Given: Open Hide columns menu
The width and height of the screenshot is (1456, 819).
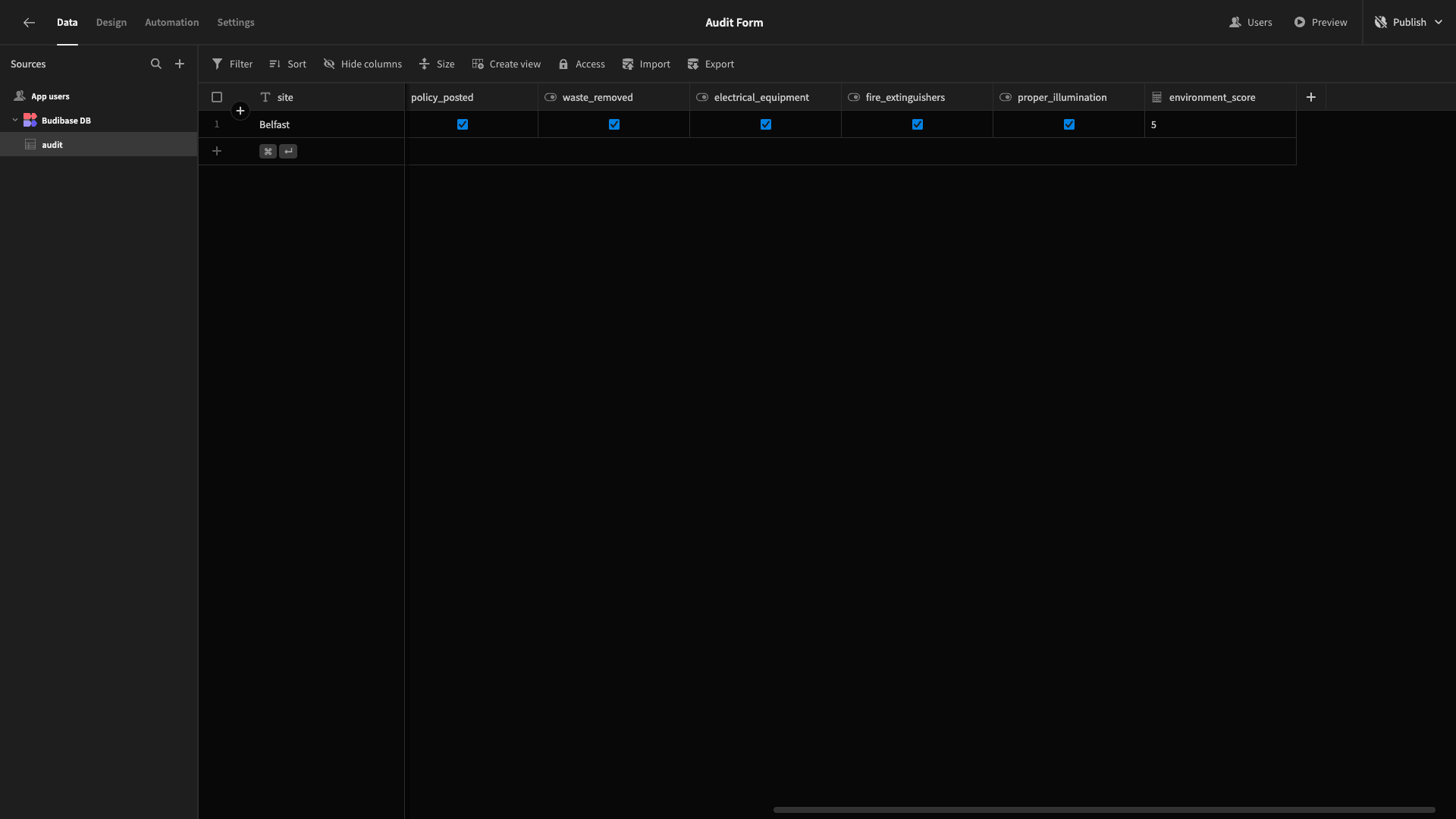Looking at the screenshot, I should point(362,64).
